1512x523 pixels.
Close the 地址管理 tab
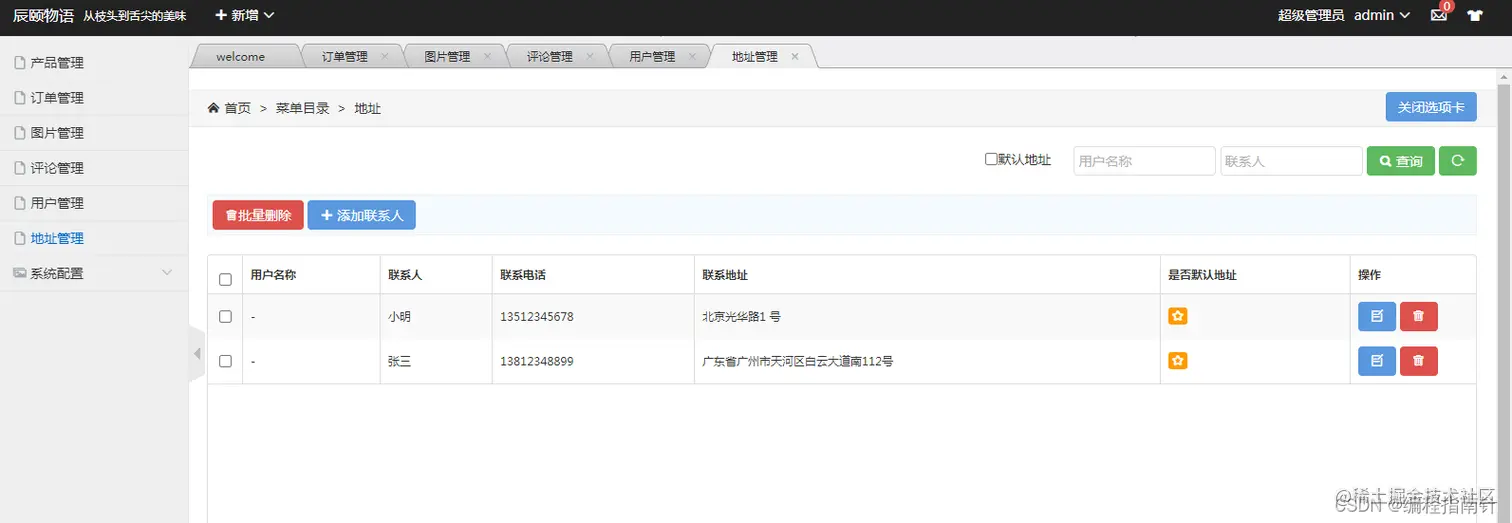click(x=795, y=57)
